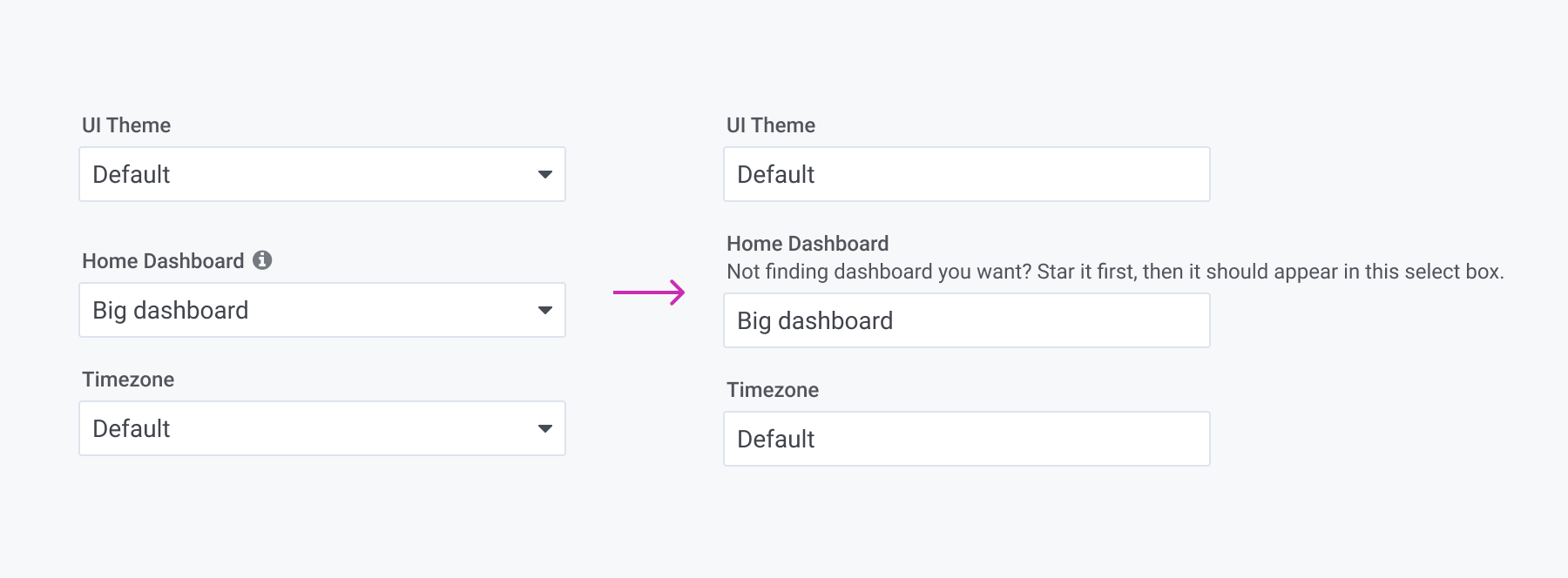Click the magenta arrow between the two forms
The width and height of the screenshot is (1568, 578).
(x=649, y=292)
